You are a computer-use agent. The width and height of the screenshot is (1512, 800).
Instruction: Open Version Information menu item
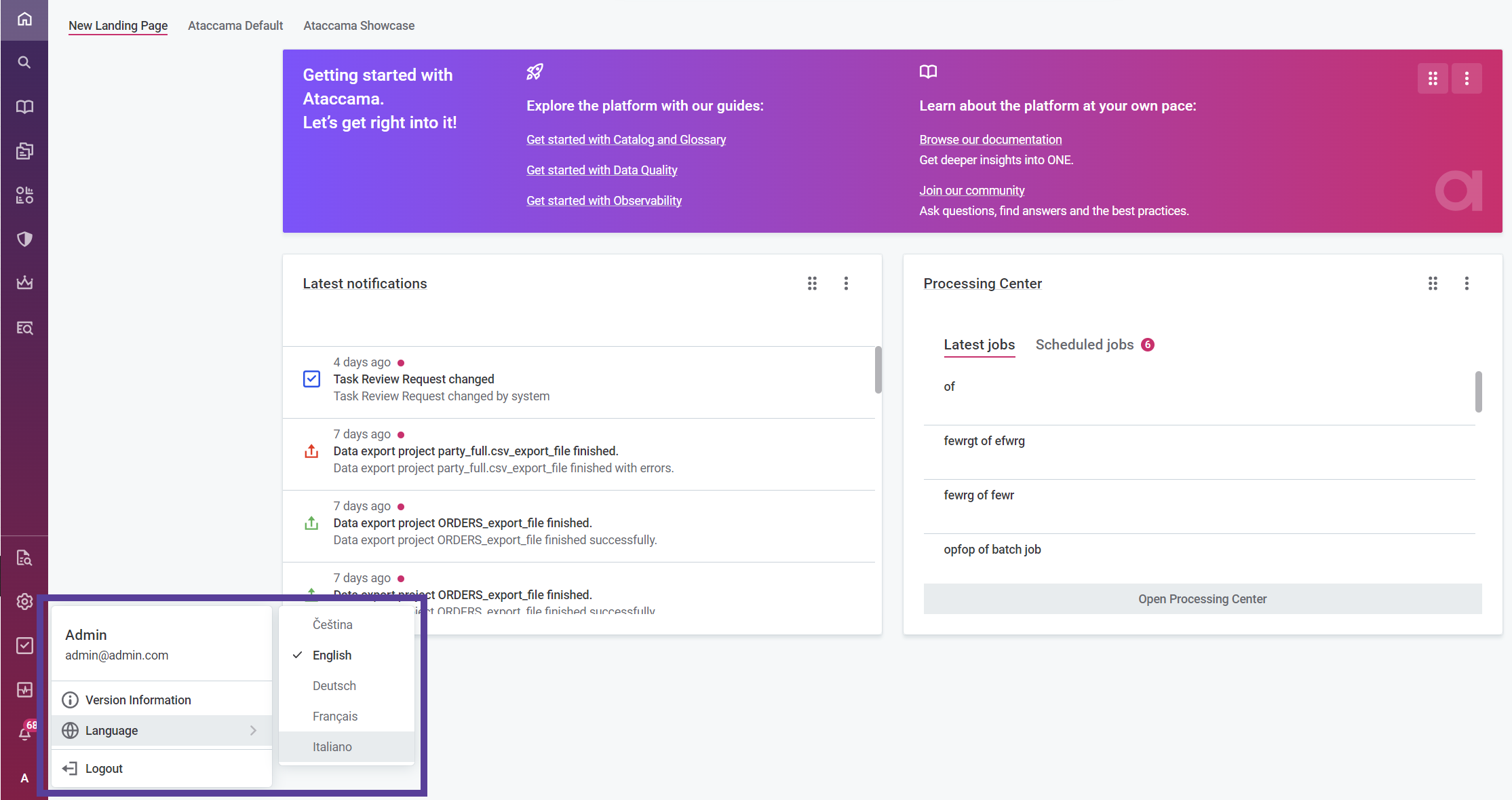[x=161, y=700]
